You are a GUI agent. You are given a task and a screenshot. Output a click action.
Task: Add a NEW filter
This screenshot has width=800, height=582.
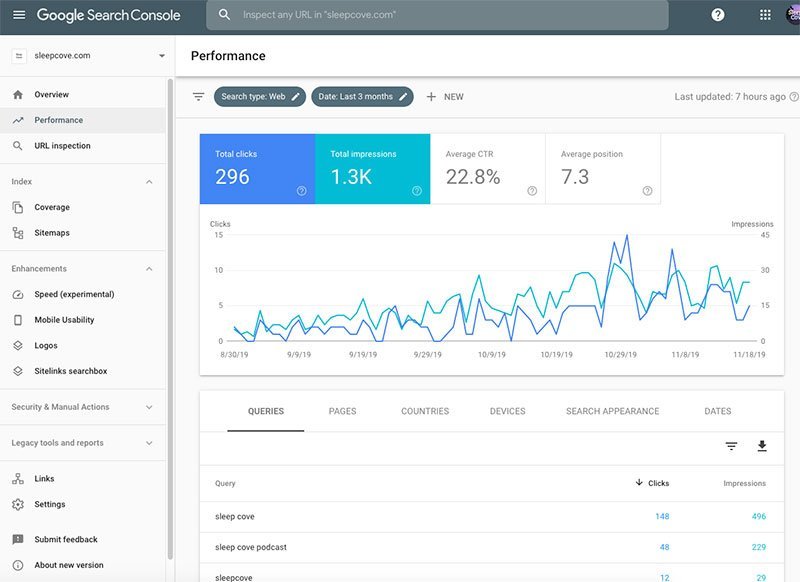click(x=445, y=97)
